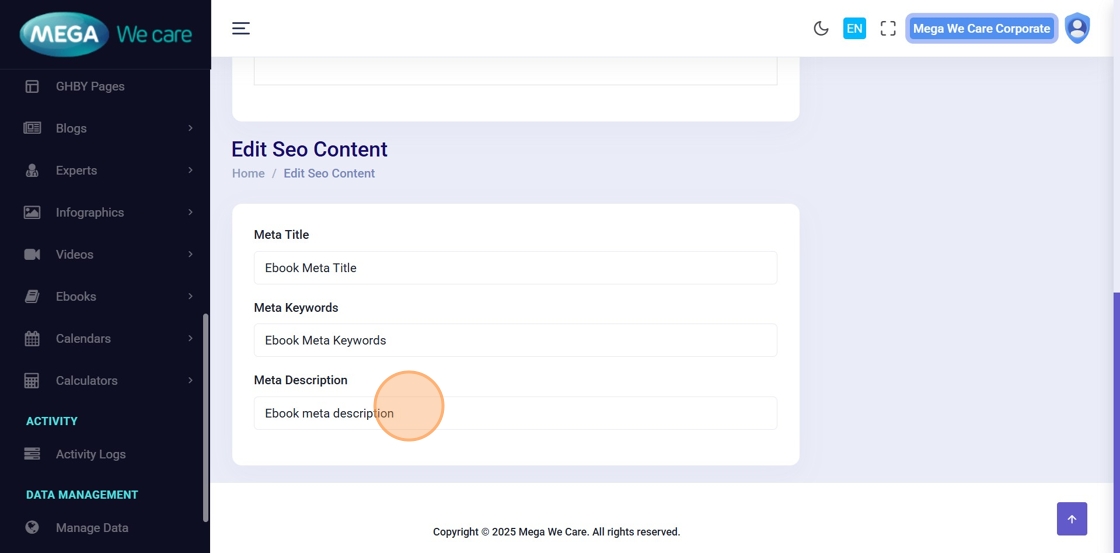Open the Videos sidebar menu
The height and width of the screenshot is (553, 1120).
pyautogui.click(x=75, y=255)
